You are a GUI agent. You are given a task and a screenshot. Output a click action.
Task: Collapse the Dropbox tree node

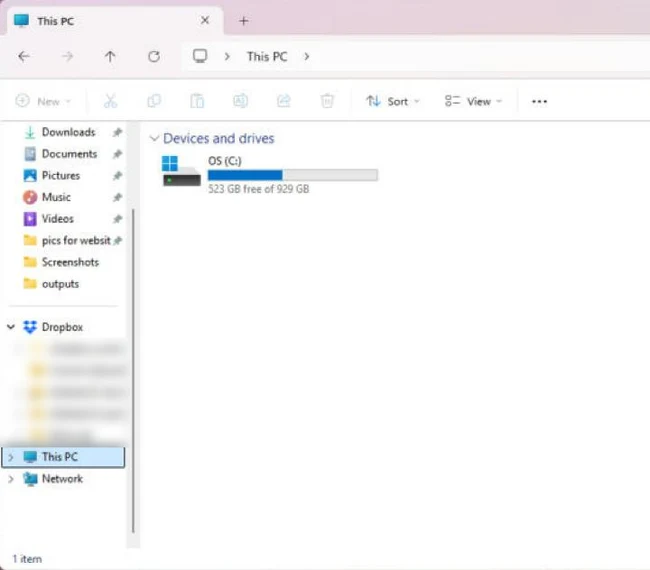11,327
